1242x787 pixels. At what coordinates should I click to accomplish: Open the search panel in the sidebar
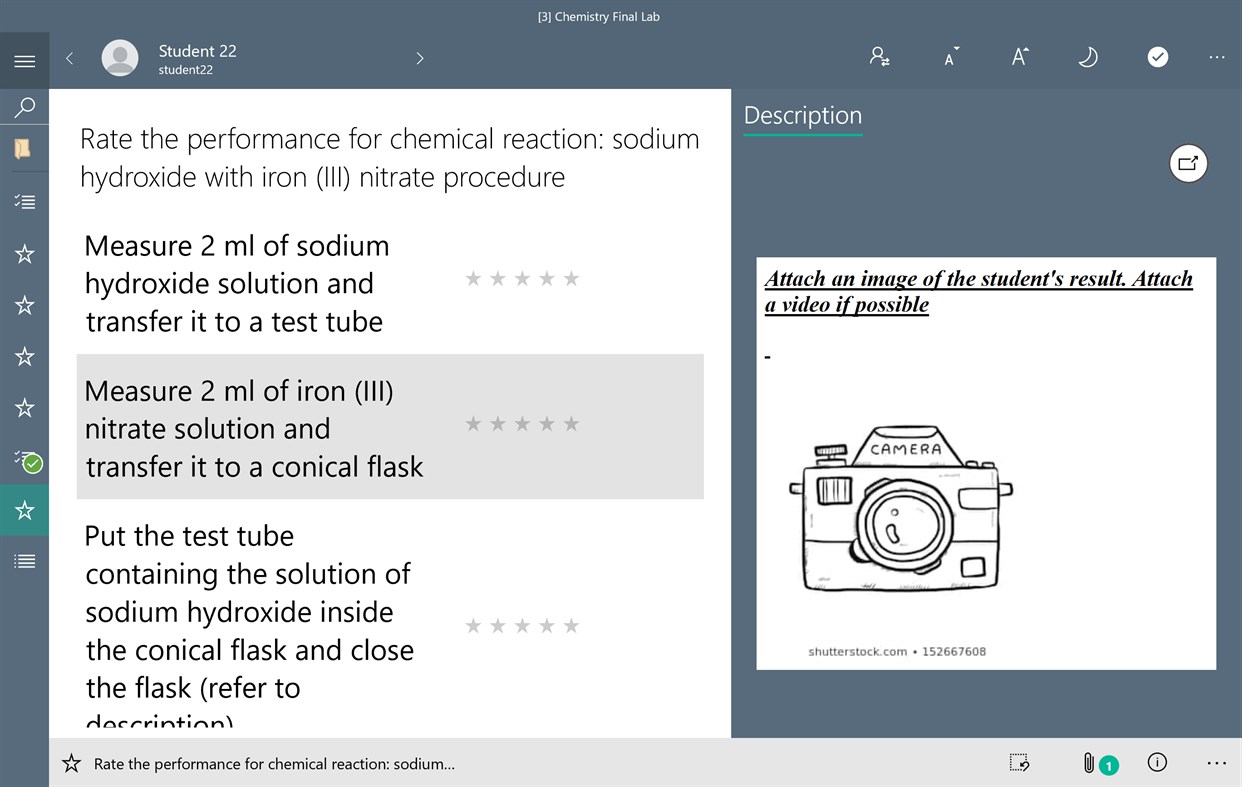click(x=24, y=107)
